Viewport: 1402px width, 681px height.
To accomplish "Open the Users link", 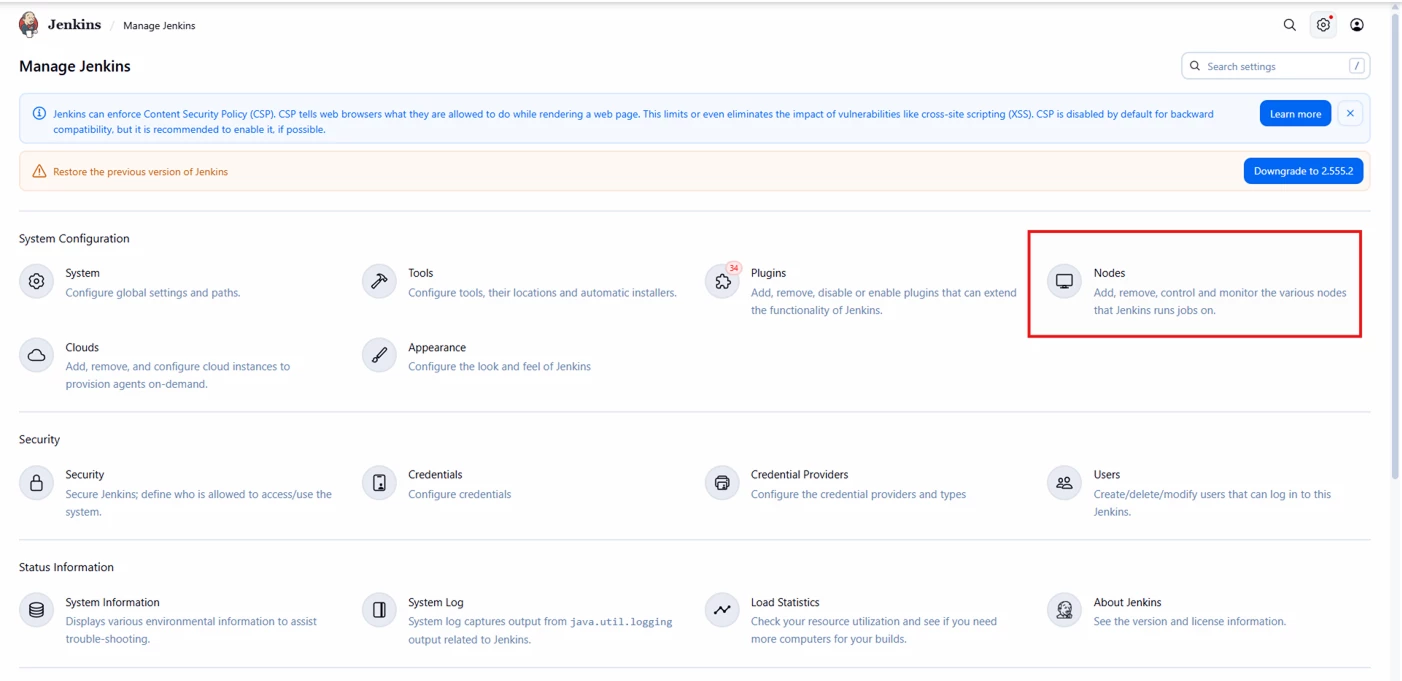I will click(1107, 475).
